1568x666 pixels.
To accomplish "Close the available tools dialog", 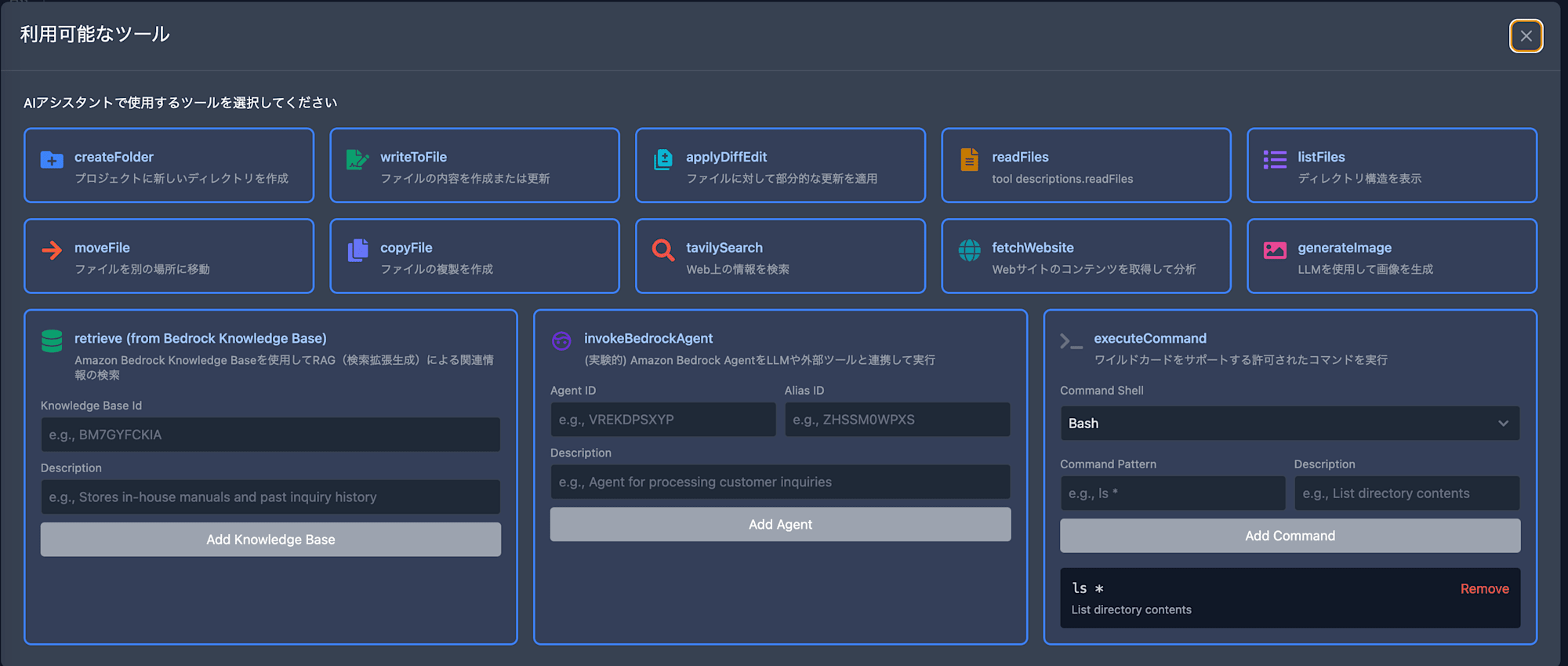I will tap(1526, 35).
